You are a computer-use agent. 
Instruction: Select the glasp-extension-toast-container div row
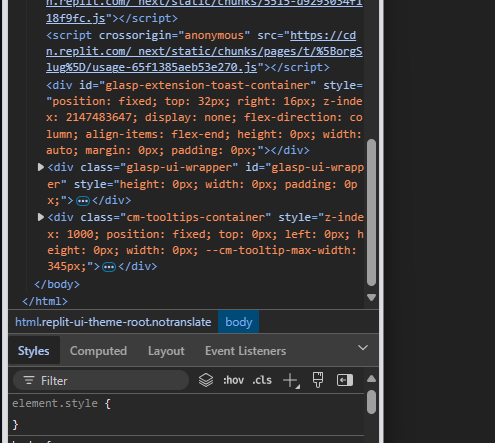point(204,118)
